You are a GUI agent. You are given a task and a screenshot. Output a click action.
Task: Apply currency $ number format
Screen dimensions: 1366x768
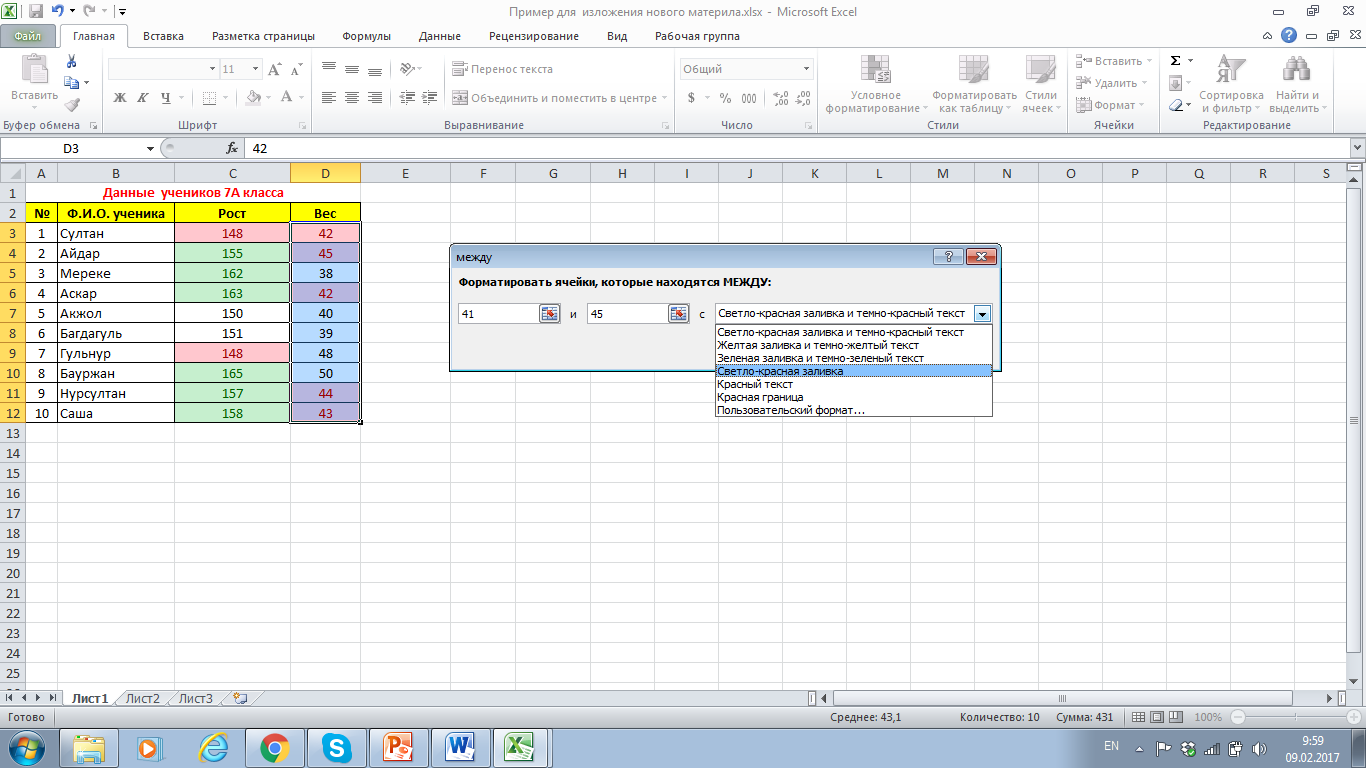point(691,98)
